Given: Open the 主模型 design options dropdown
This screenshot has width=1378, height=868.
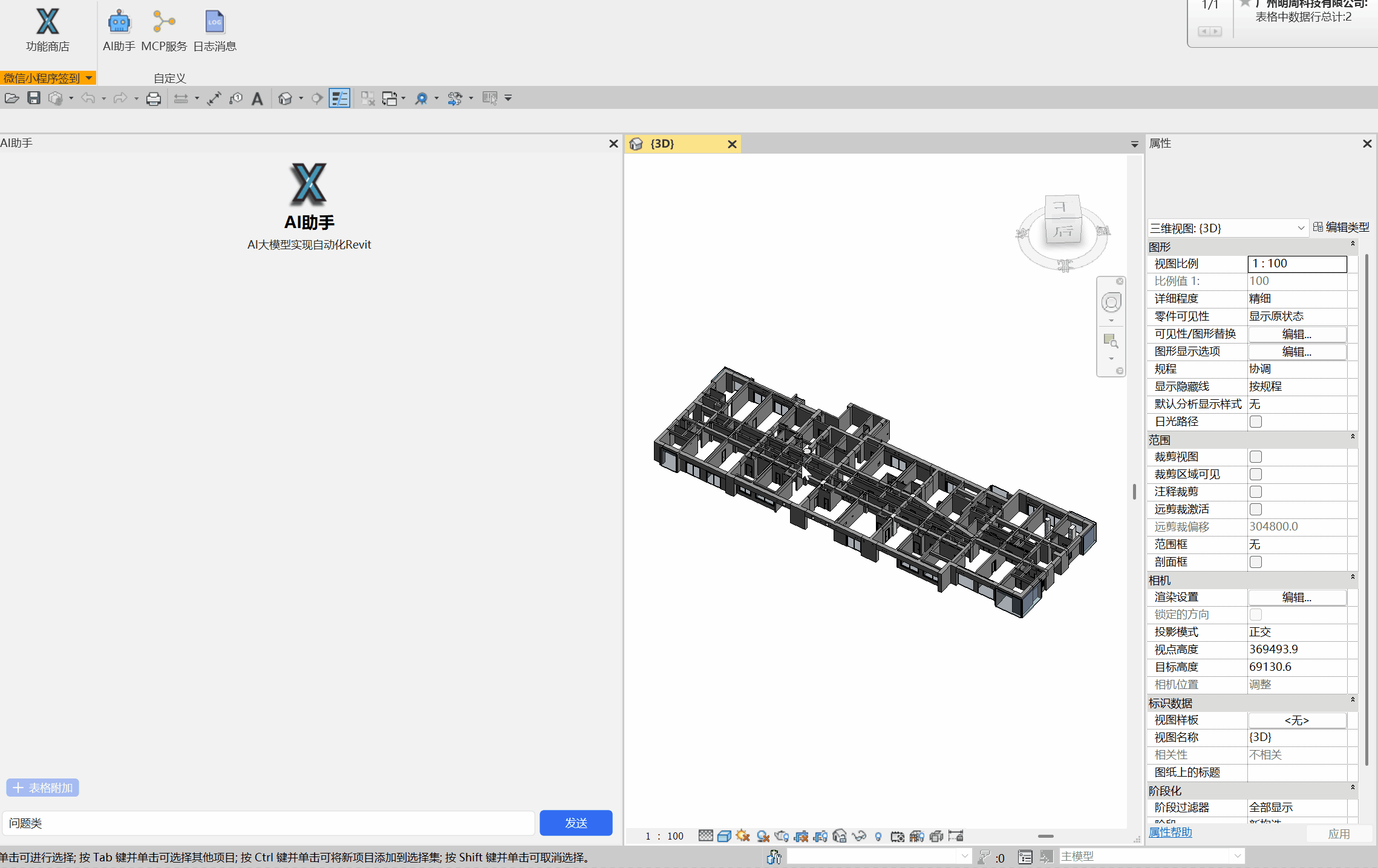Looking at the screenshot, I should point(1151,857).
